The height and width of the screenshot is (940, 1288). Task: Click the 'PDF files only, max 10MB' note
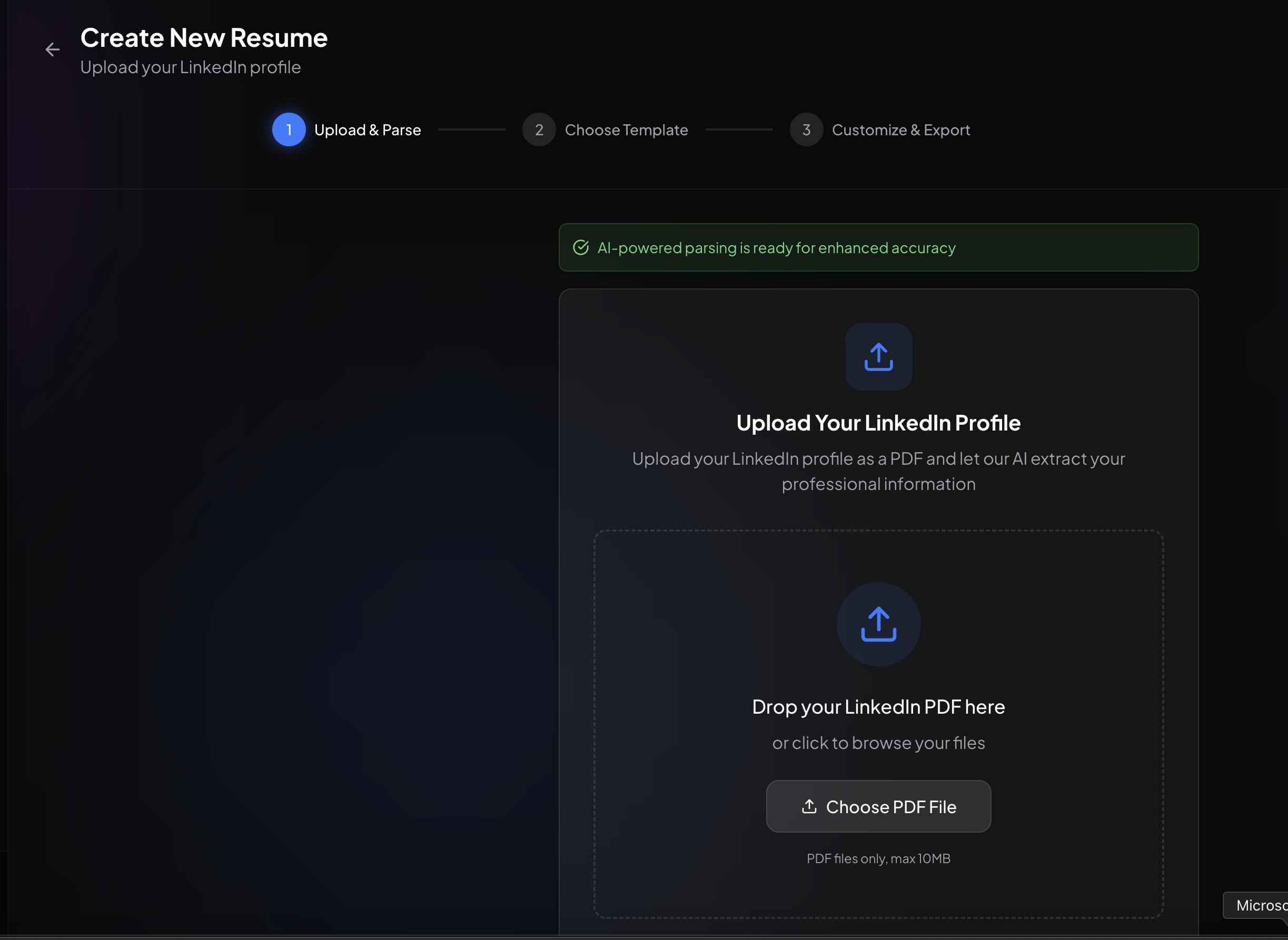(x=878, y=858)
